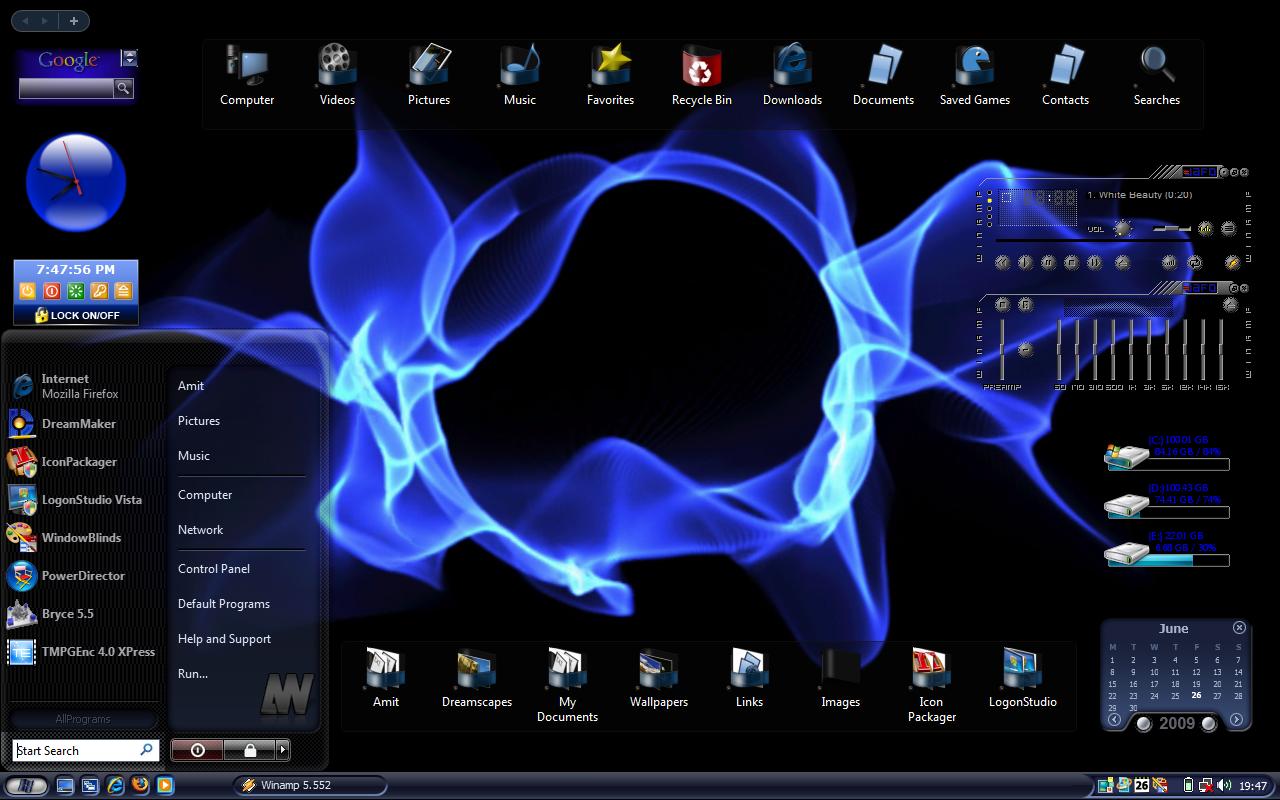Click the green restart icon in clock widget
Image resolution: width=1280 pixels, height=800 pixels.
75,291
